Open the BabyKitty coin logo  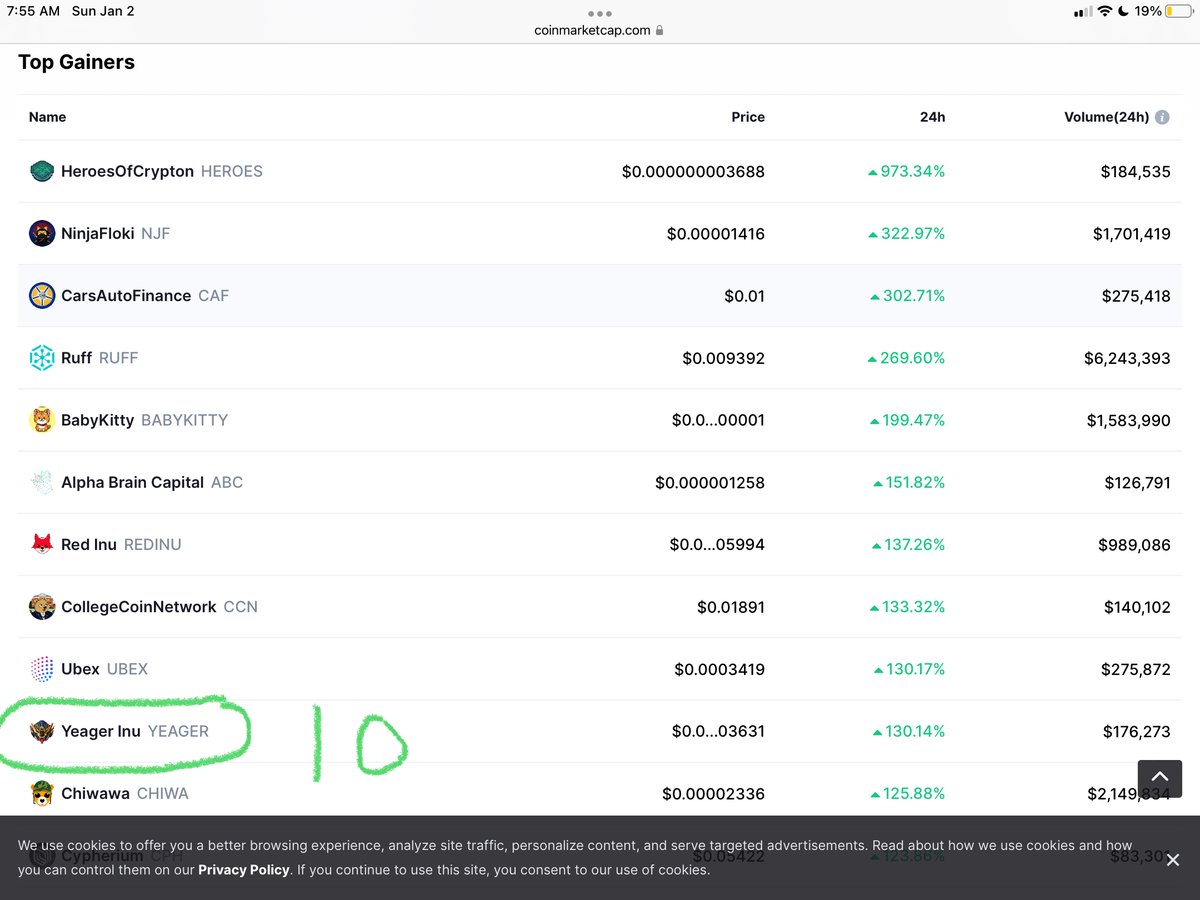click(42, 420)
